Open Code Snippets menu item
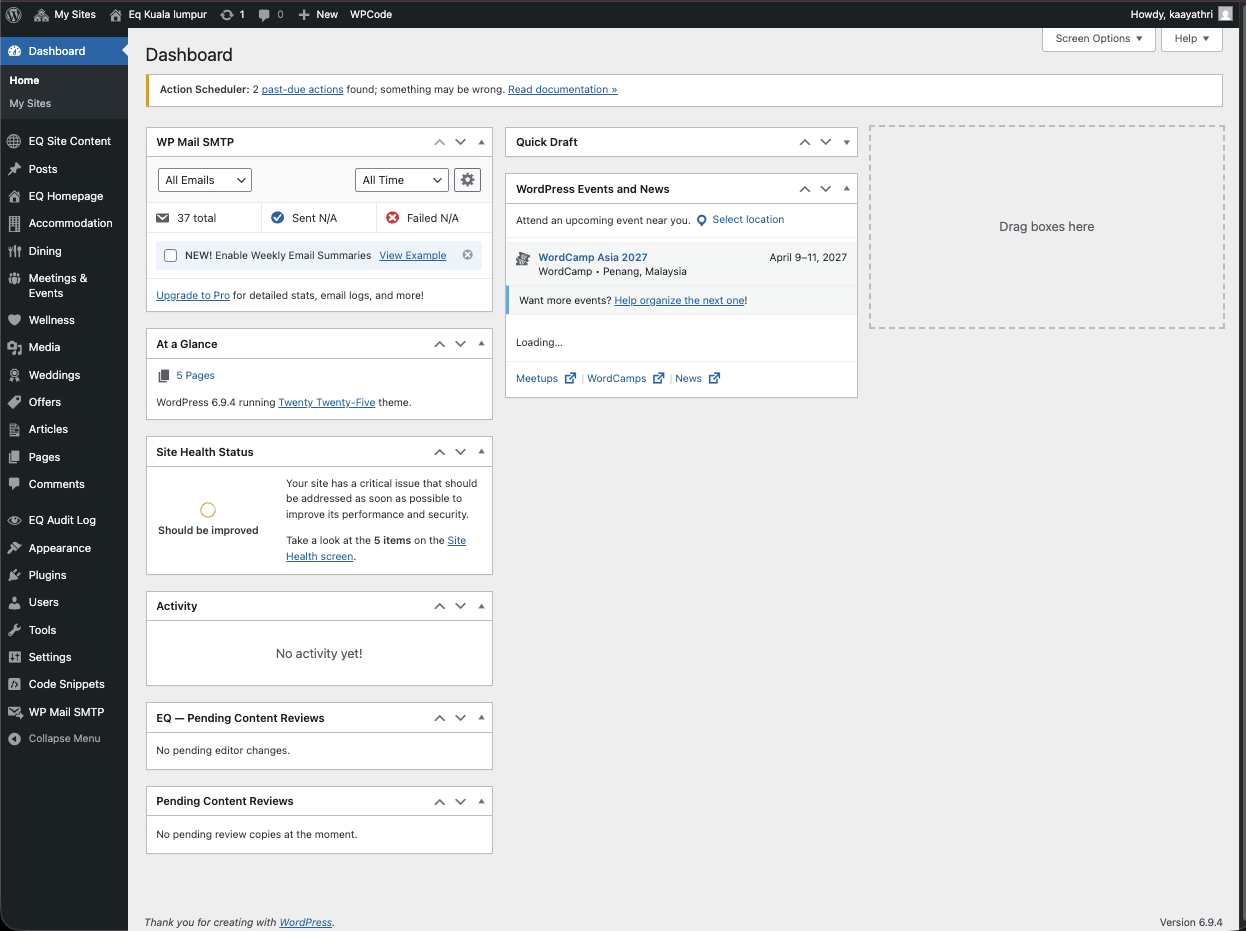 tap(64, 684)
